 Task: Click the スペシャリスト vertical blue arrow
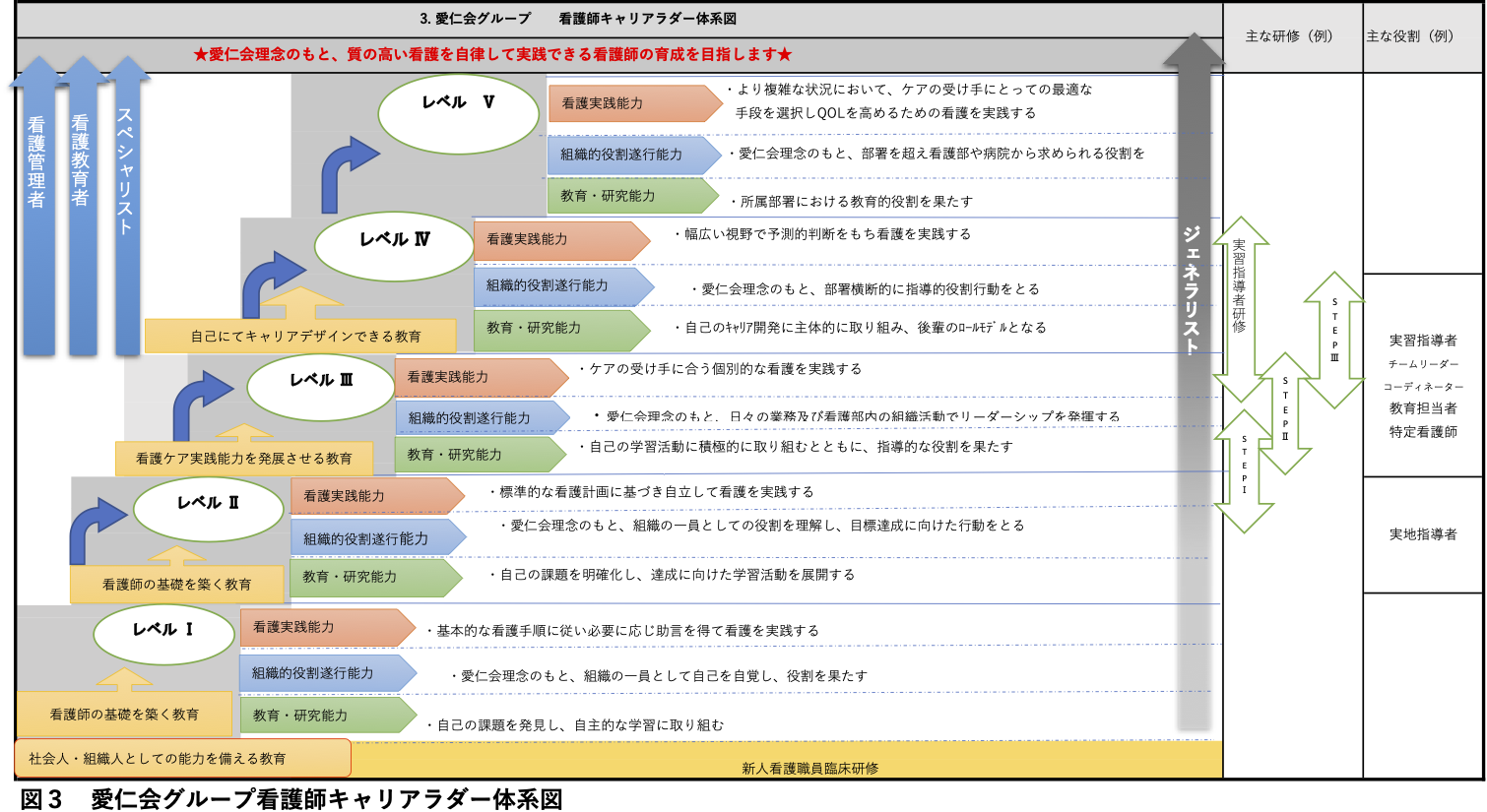pos(126,207)
